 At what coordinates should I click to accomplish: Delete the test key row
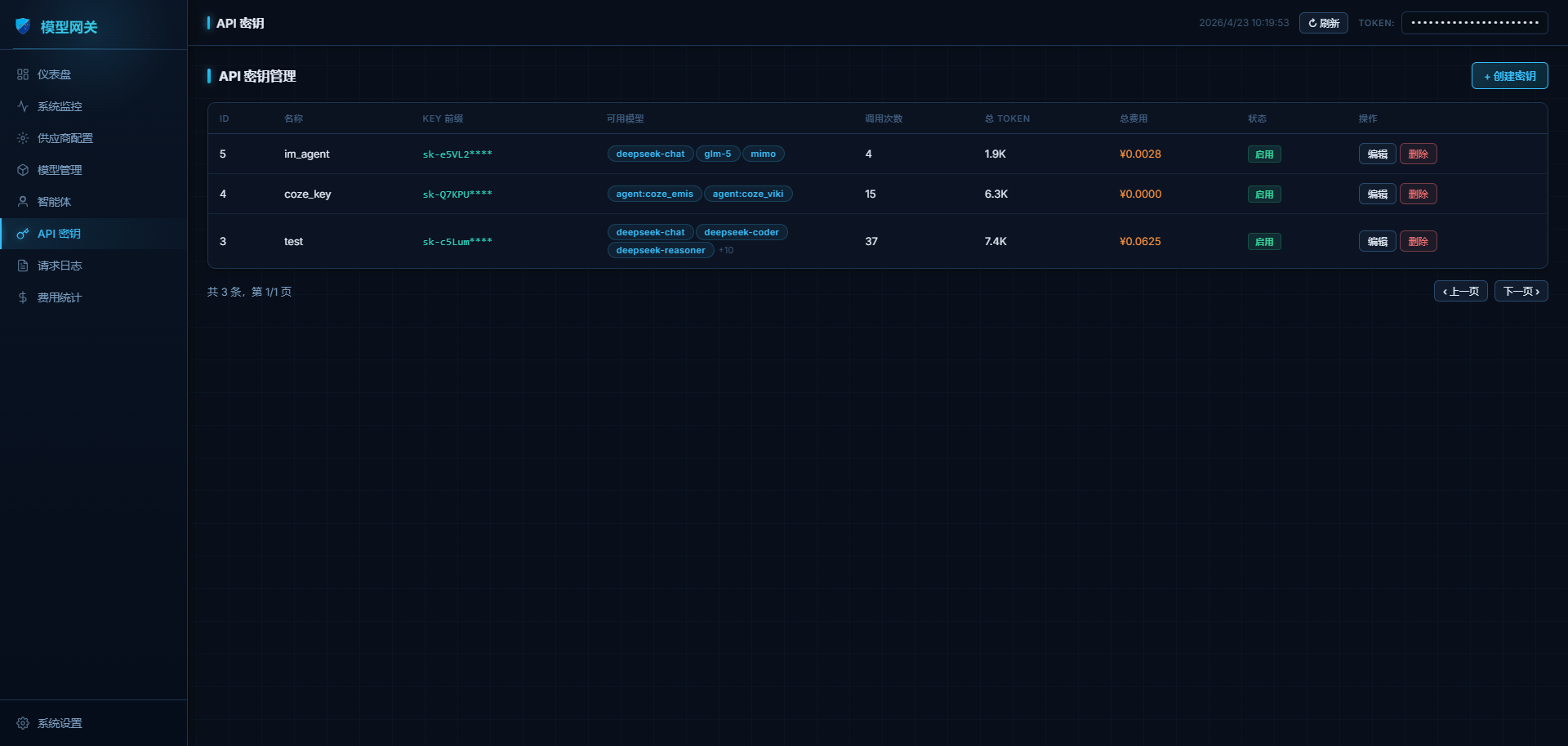click(x=1418, y=241)
